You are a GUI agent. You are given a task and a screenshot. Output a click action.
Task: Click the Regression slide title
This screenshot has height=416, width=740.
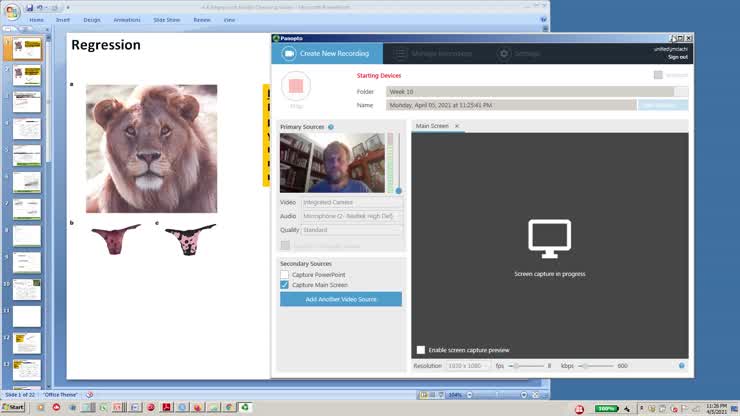pos(106,45)
